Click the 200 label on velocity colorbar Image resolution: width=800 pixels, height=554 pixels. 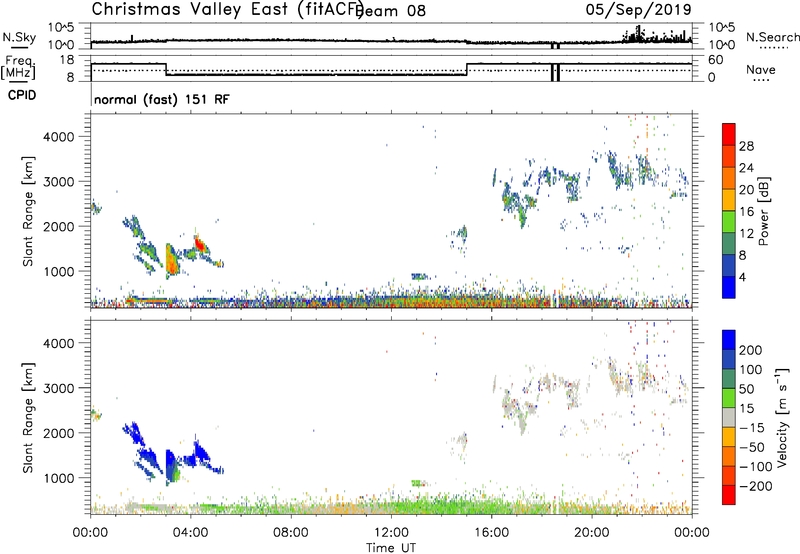(751, 350)
